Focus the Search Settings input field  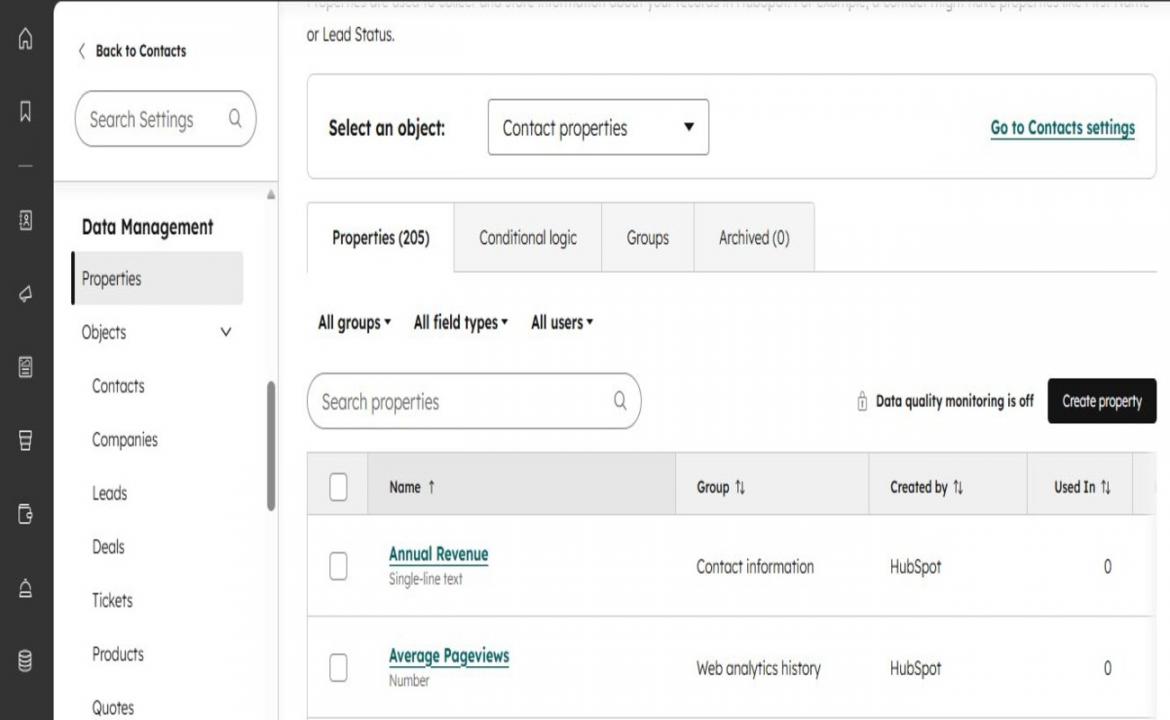166,119
